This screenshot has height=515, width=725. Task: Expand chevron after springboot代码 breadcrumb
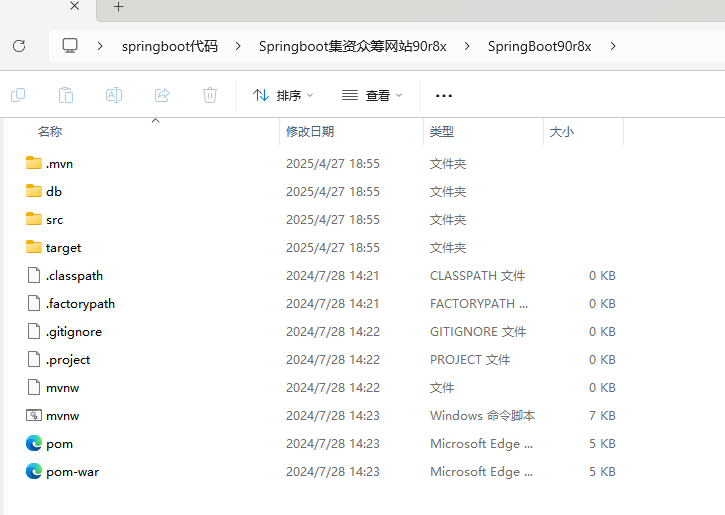(238, 46)
